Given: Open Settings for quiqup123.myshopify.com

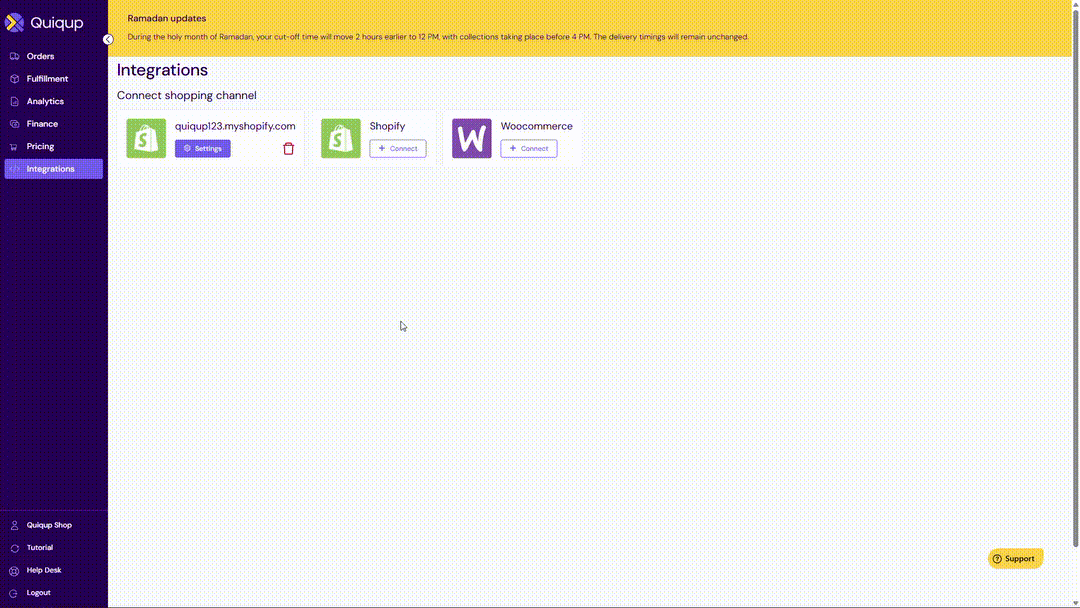Looking at the screenshot, I should (202, 149).
